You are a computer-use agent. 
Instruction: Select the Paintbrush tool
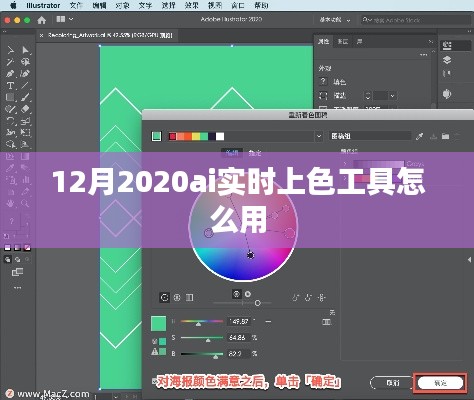coord(25,97)
